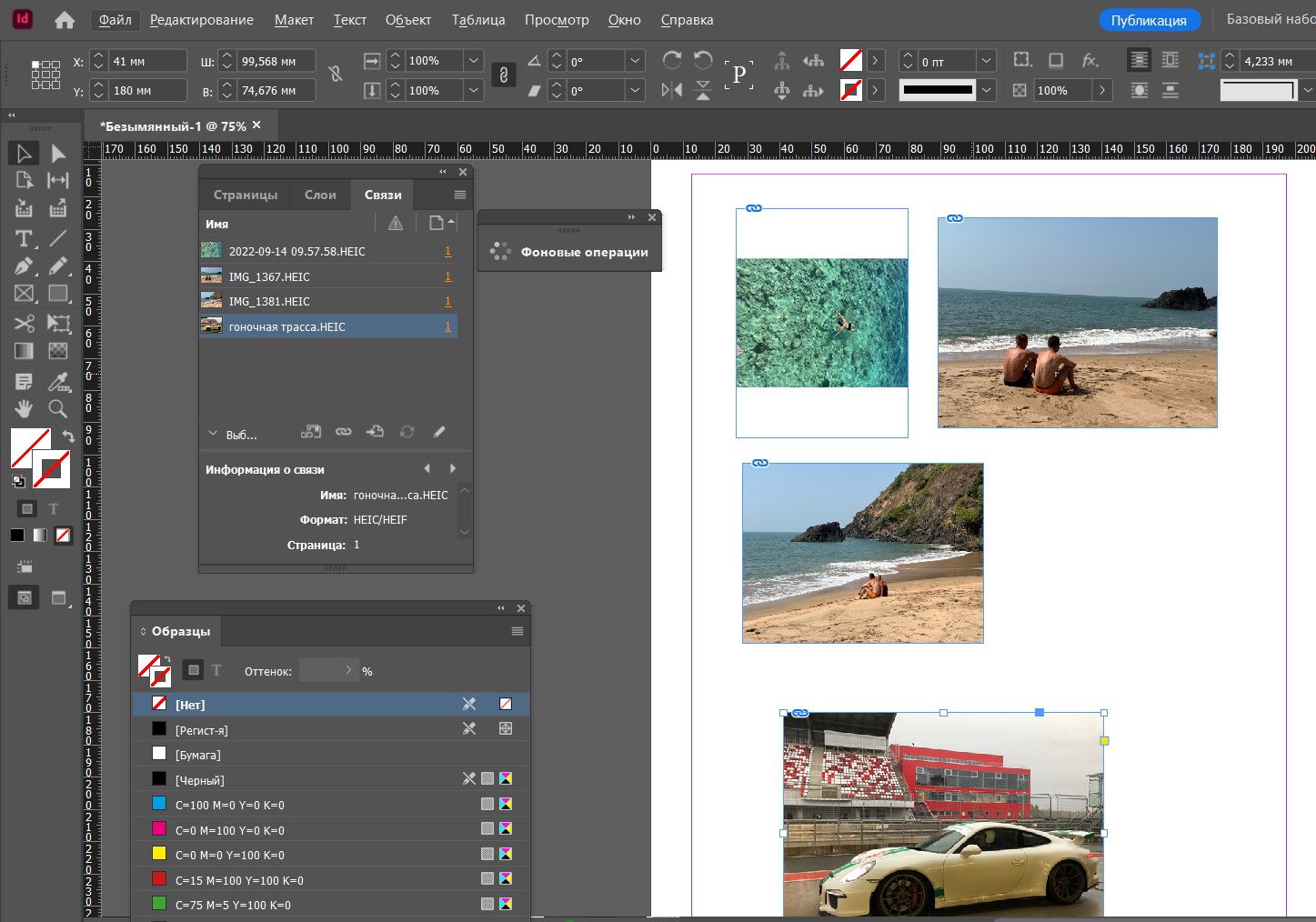Activate the Eyedropper tool

pos(58,381)
